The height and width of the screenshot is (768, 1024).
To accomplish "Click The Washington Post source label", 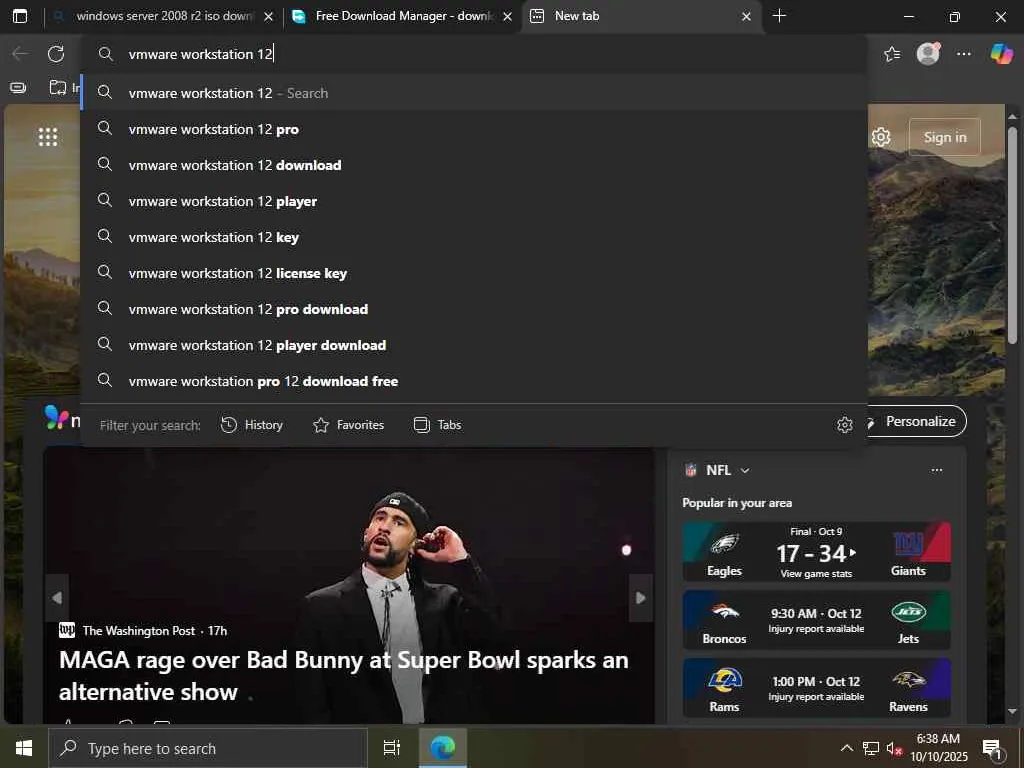I will pos(138,630).
